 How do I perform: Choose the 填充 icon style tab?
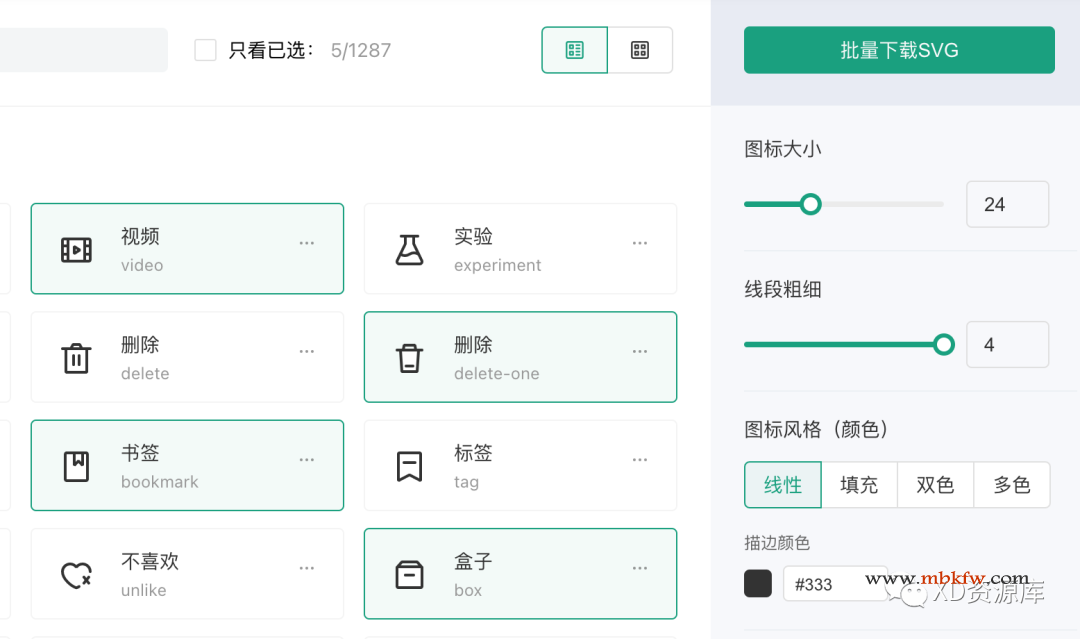click(859, 485)
